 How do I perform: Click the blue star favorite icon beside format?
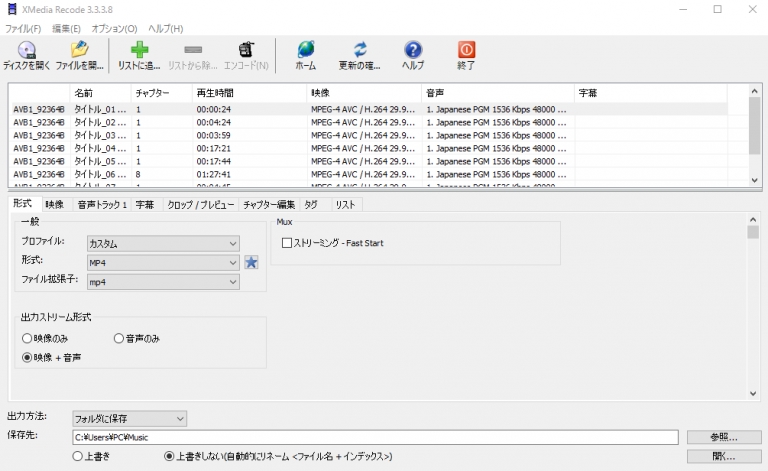(x=252, y=263)
